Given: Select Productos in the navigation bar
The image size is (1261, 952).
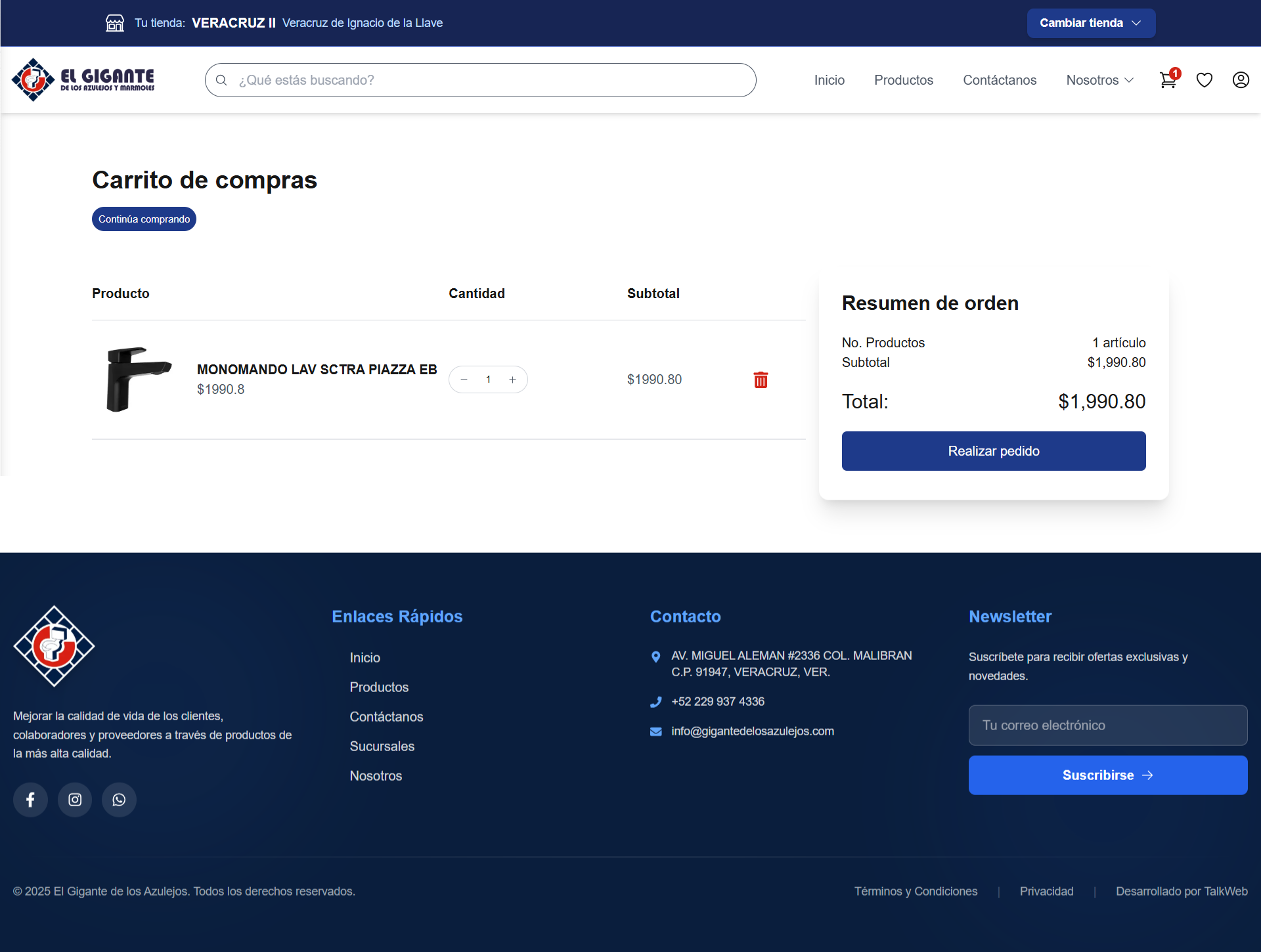Looking at the screenshot, I should click(903, 80).
